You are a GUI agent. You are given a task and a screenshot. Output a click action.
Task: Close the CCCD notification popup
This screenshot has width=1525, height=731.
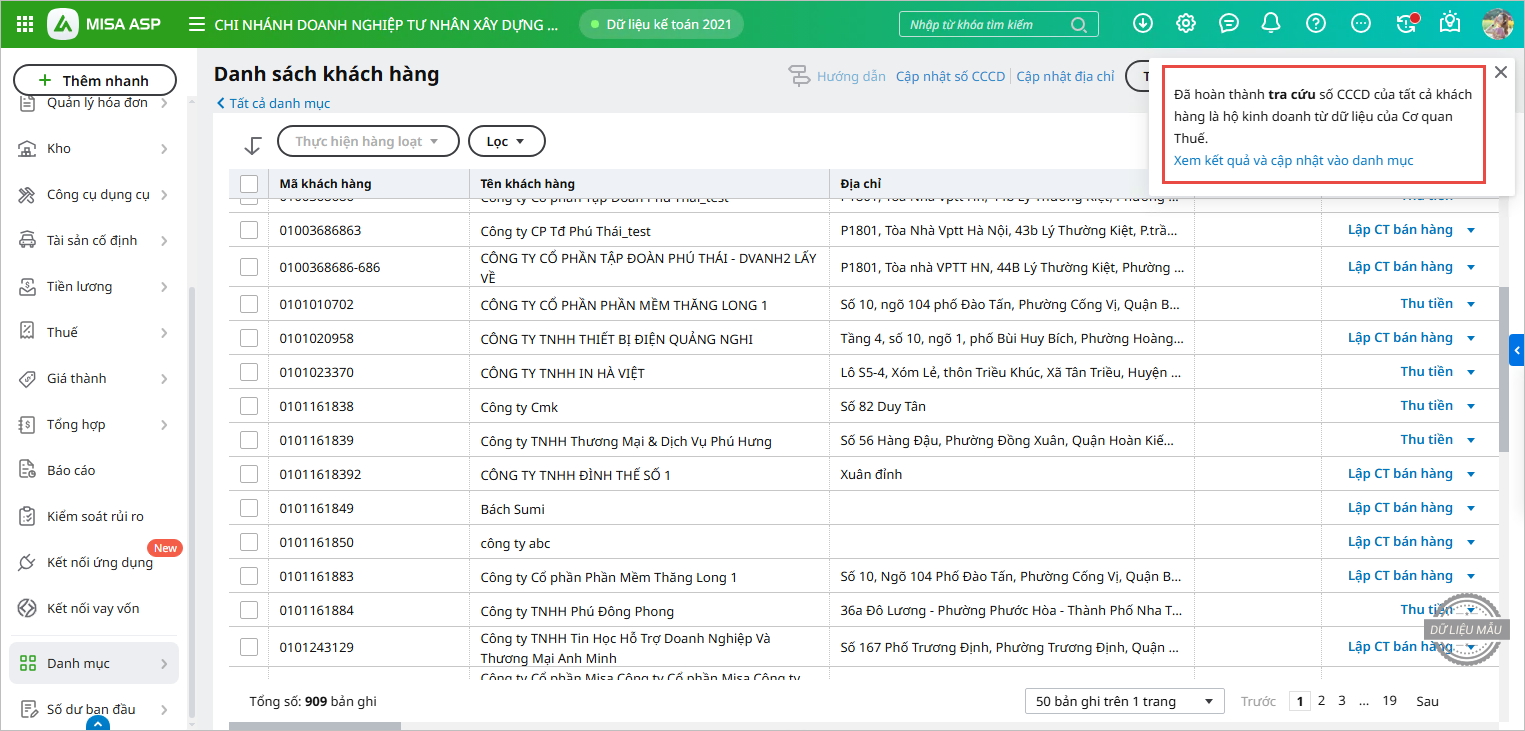[x=1500, y=72]
